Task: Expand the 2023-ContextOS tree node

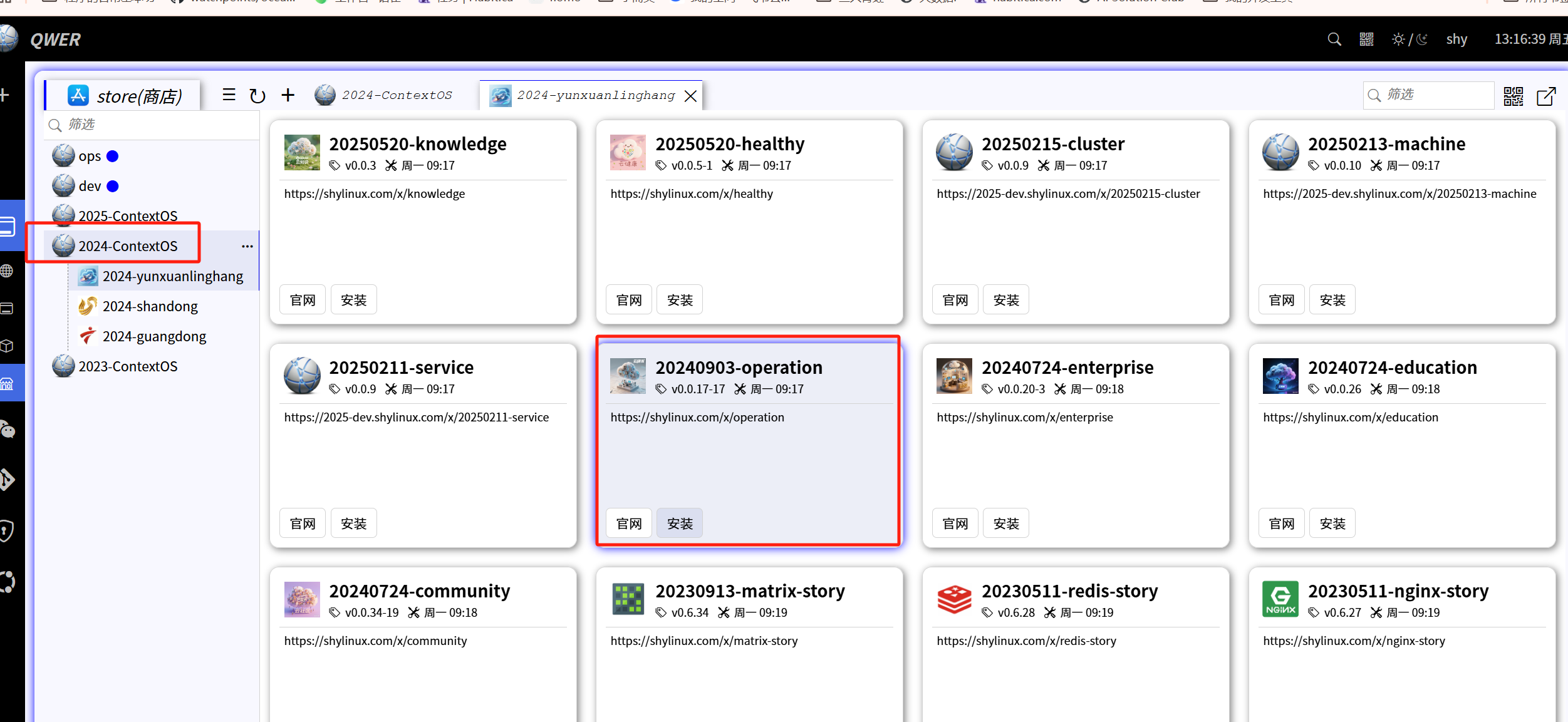Action: click(x=128, y=366)
